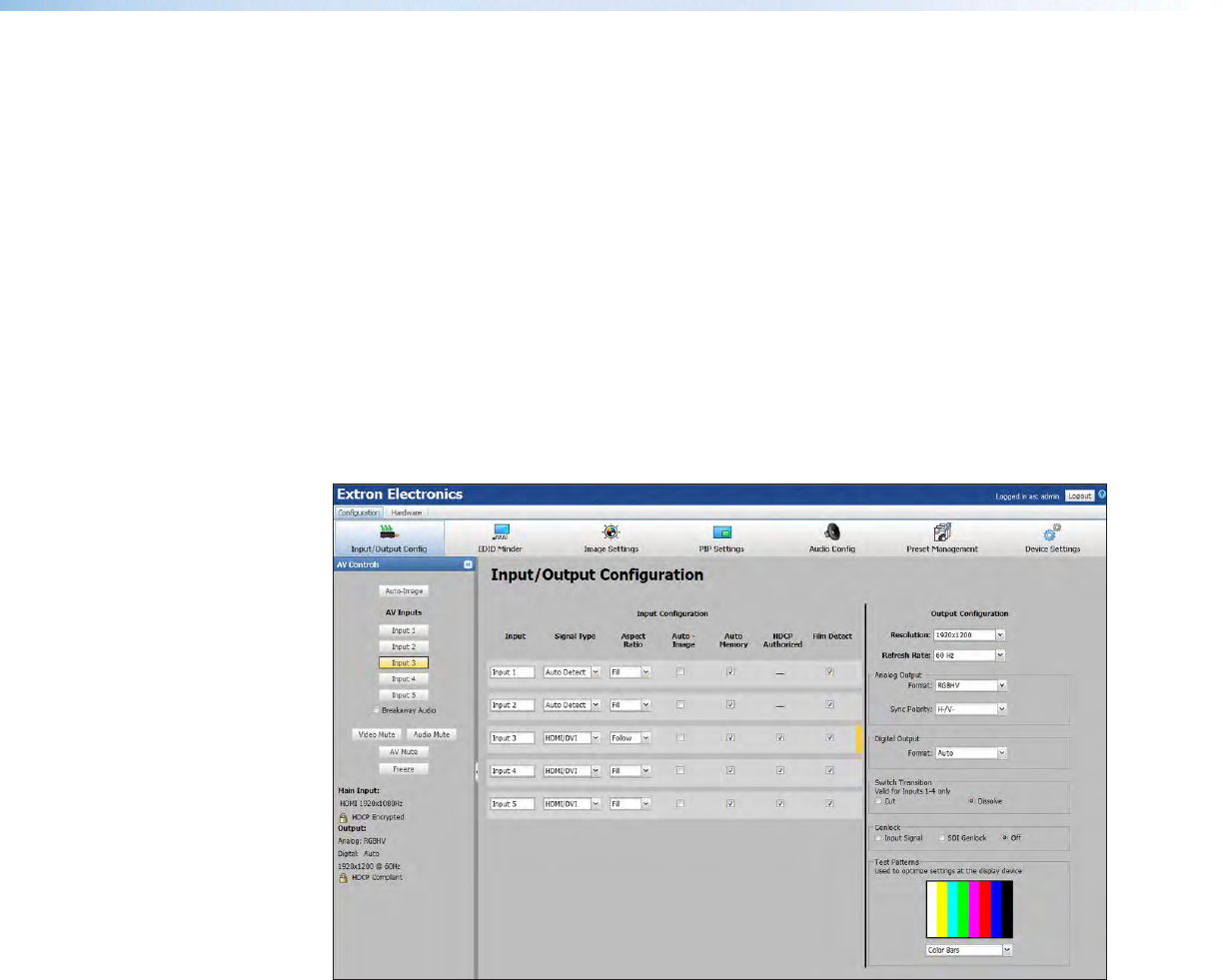Click the Audio Mute button
This screenshot has width=1223, height=980.
431,734
